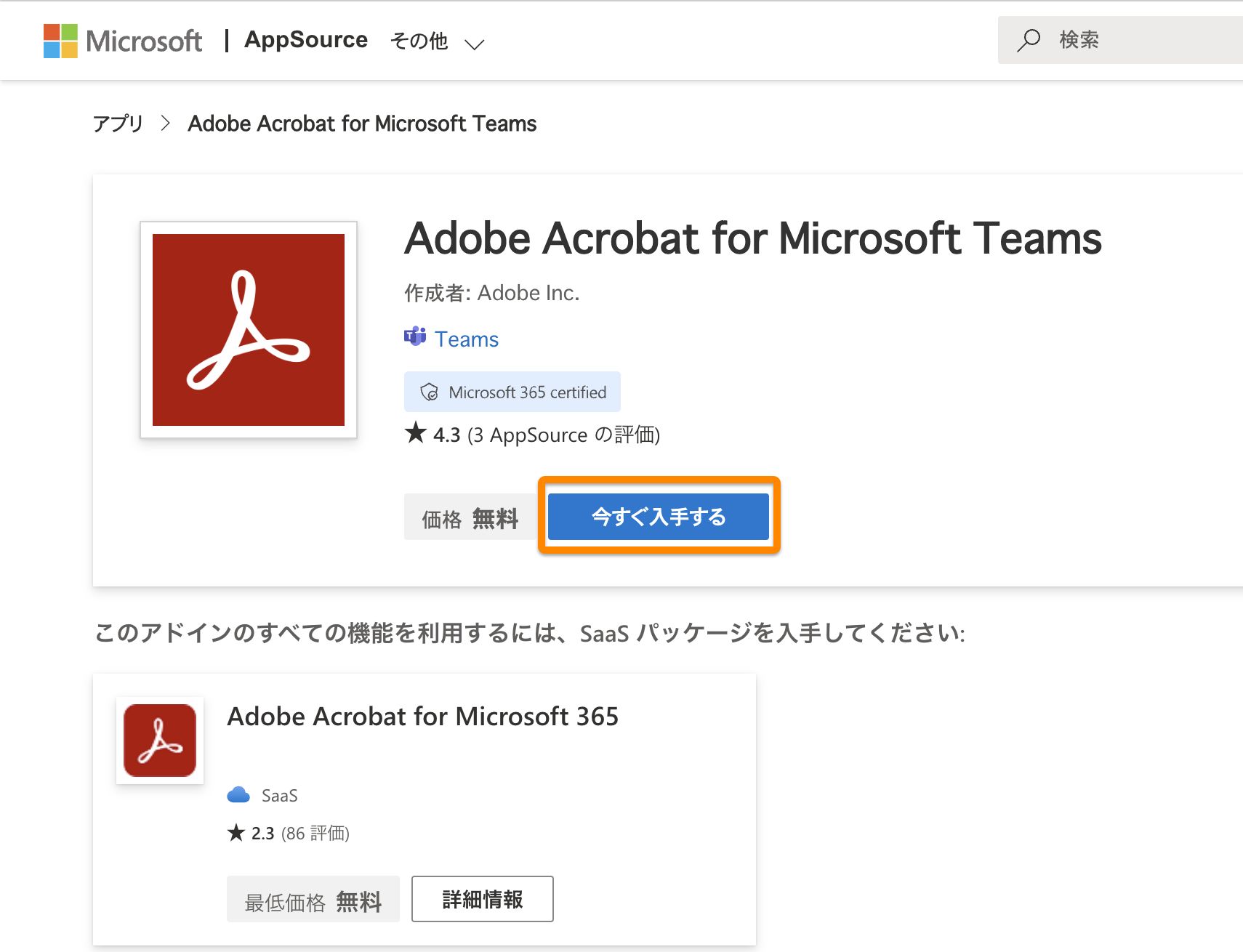Click the Adobe Acrobat for Microsoft Teams title
Image resolution: width=1243 pixels, height=952 pixels.
tap(753, 238)
